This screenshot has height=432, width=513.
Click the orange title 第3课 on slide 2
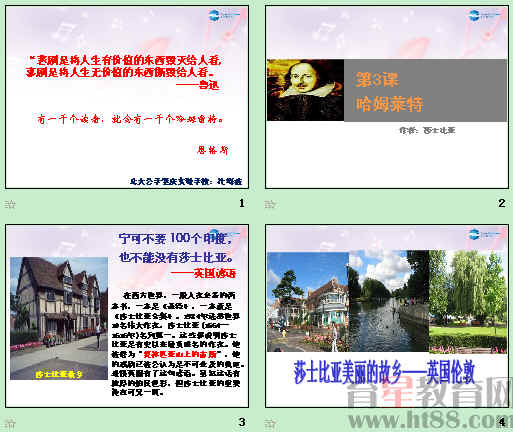pyautogui.click(x=377, y=80)
